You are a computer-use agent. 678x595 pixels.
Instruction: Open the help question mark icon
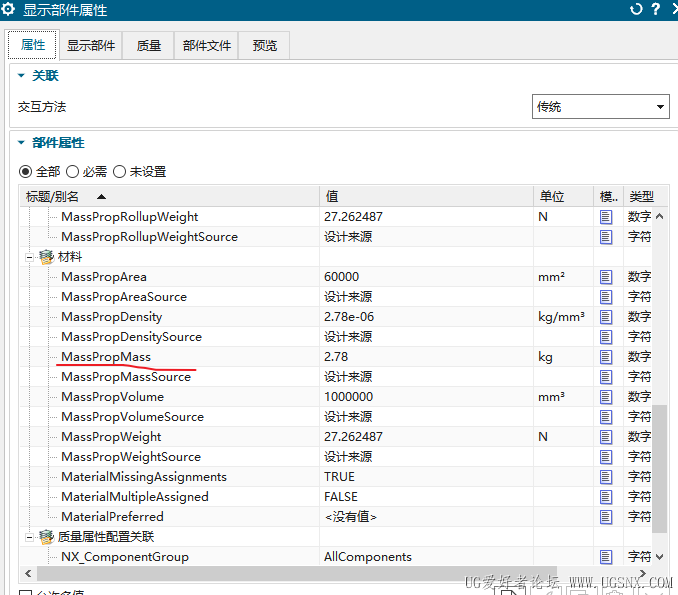click(x=656, y=9)
